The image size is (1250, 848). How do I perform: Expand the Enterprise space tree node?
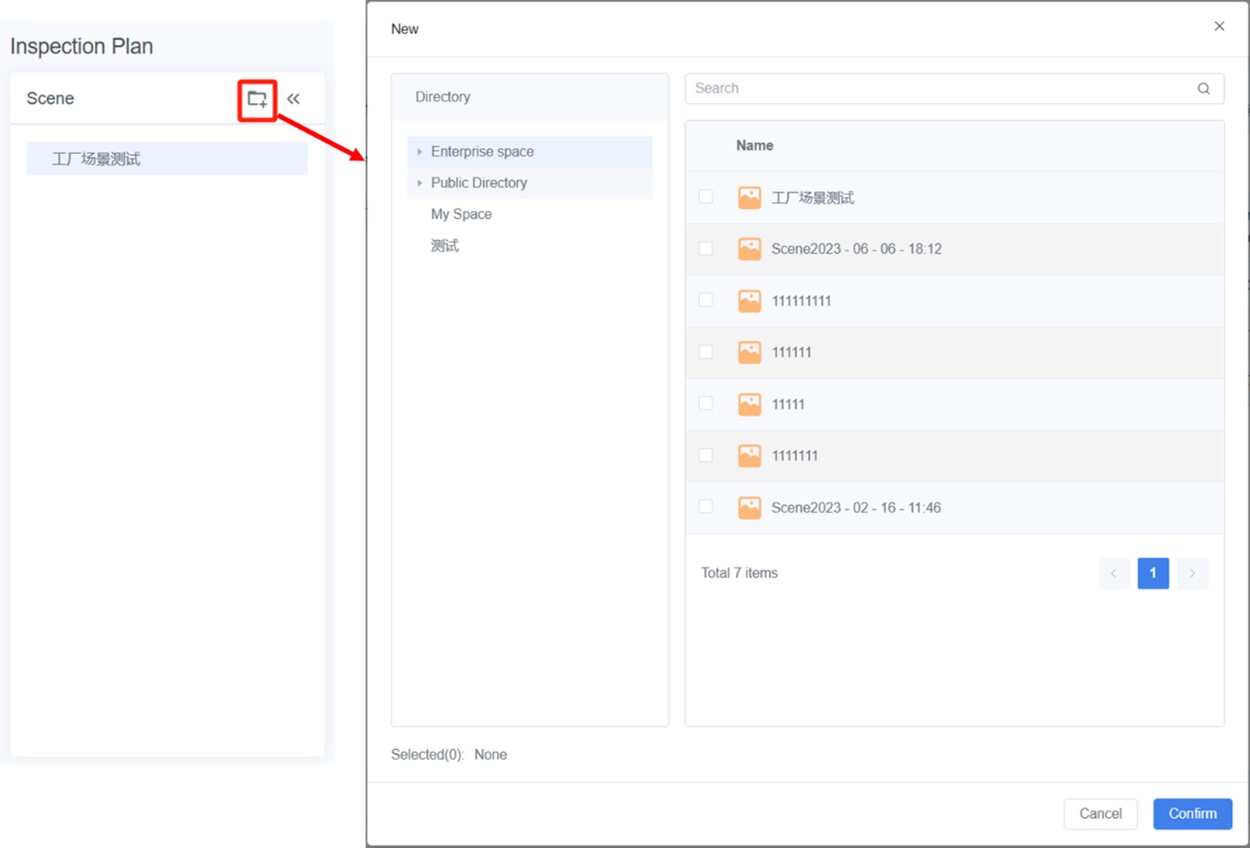[x=420, y=151]
